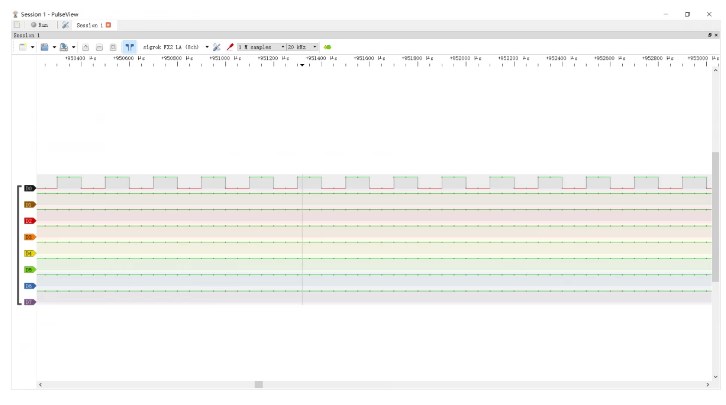
Task: Select the D2 channel label
Action: click(x=30, y=221)
